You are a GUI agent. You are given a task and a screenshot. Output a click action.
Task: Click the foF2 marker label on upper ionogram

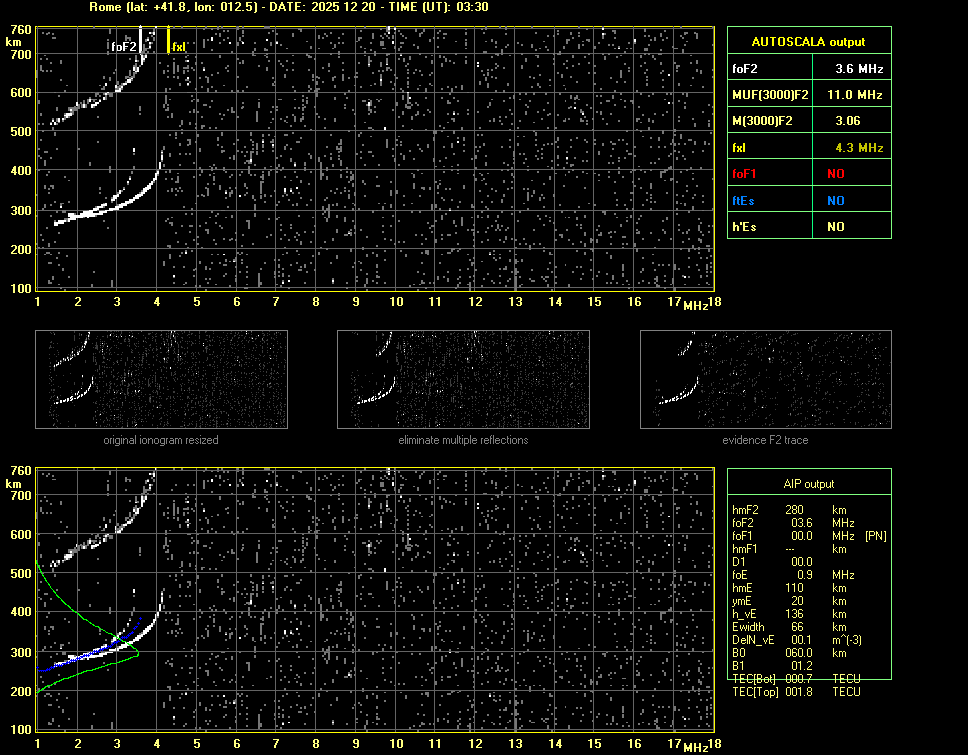coord(123,47)
